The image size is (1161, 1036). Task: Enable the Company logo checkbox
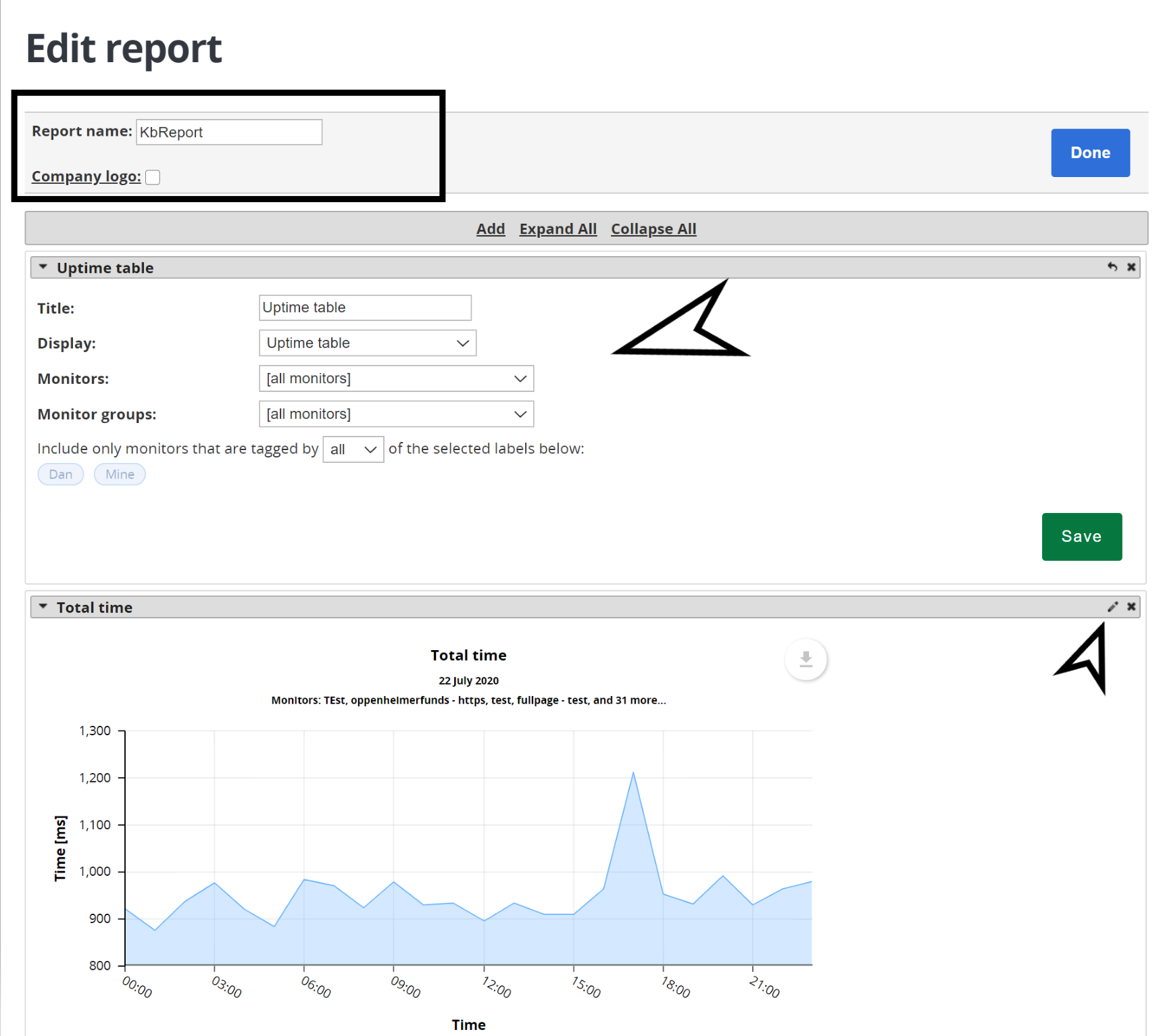tap(153, 177)
